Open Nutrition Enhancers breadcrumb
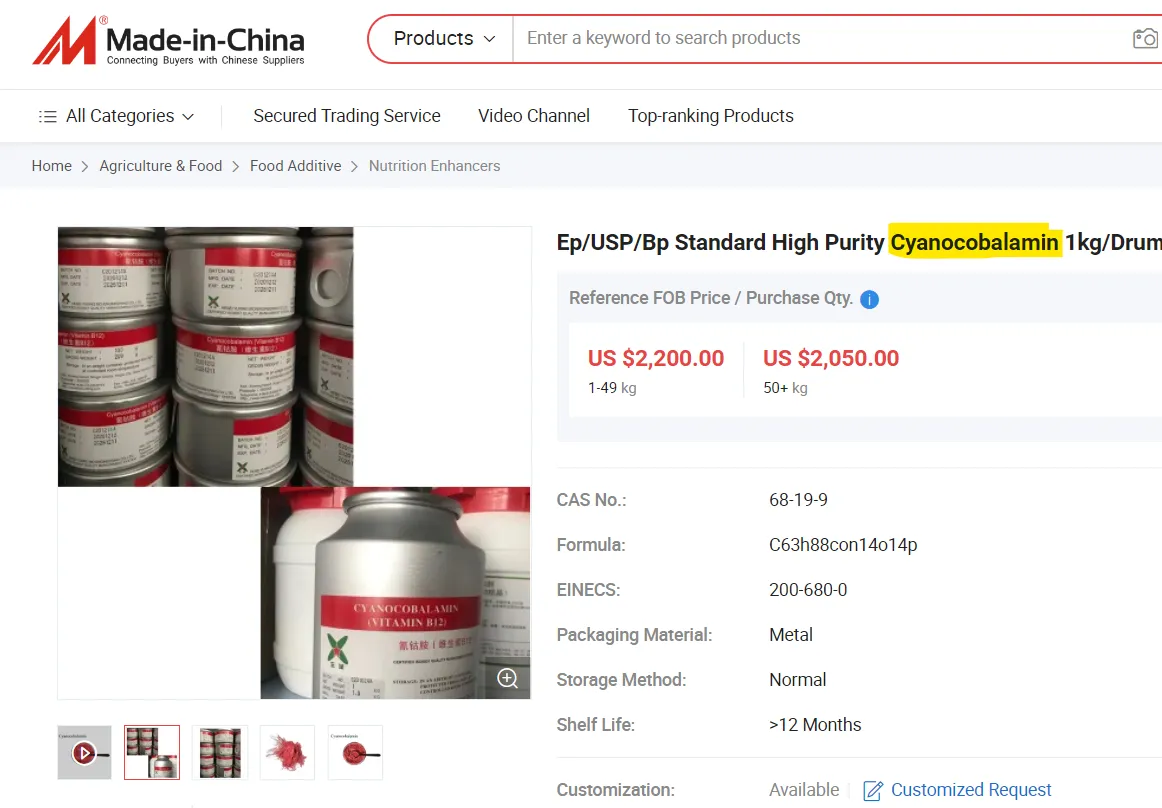Image resolution: width=1162 pixels, height=808 pixels. pyautogui.click(x=434, y=166)
